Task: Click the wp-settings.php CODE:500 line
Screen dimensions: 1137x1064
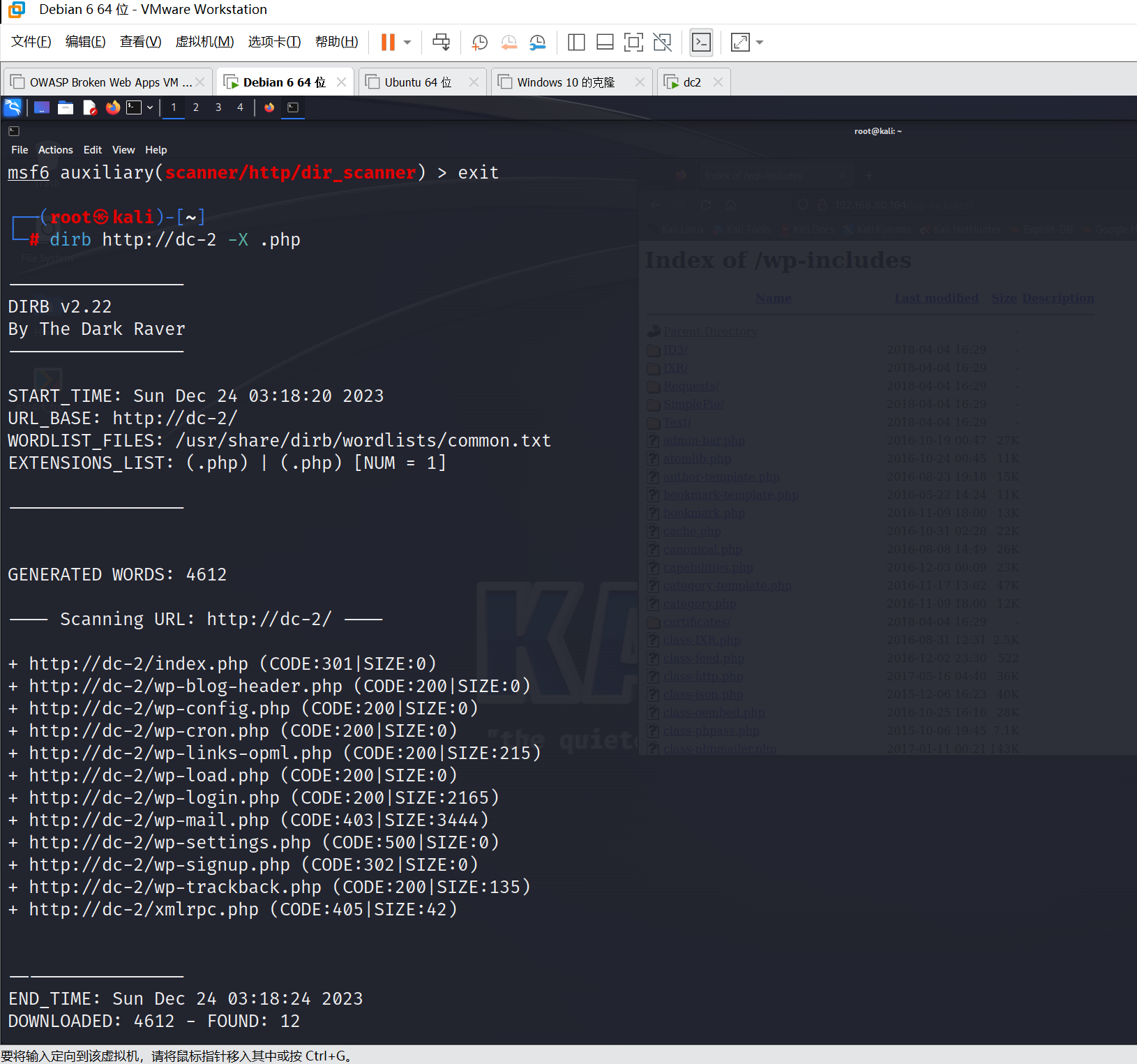Action: pos(254,843)
